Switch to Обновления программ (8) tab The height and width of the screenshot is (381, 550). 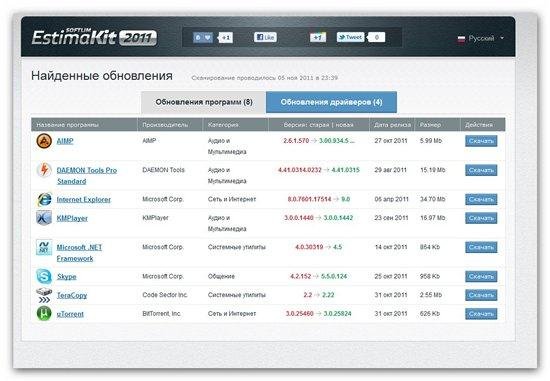pyautogui.click(x=203, y=102)
